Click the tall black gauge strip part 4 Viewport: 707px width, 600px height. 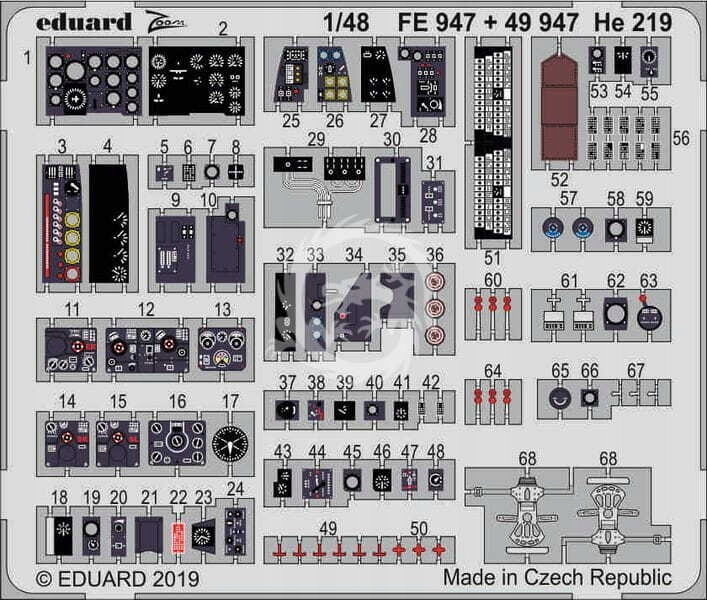109,224
